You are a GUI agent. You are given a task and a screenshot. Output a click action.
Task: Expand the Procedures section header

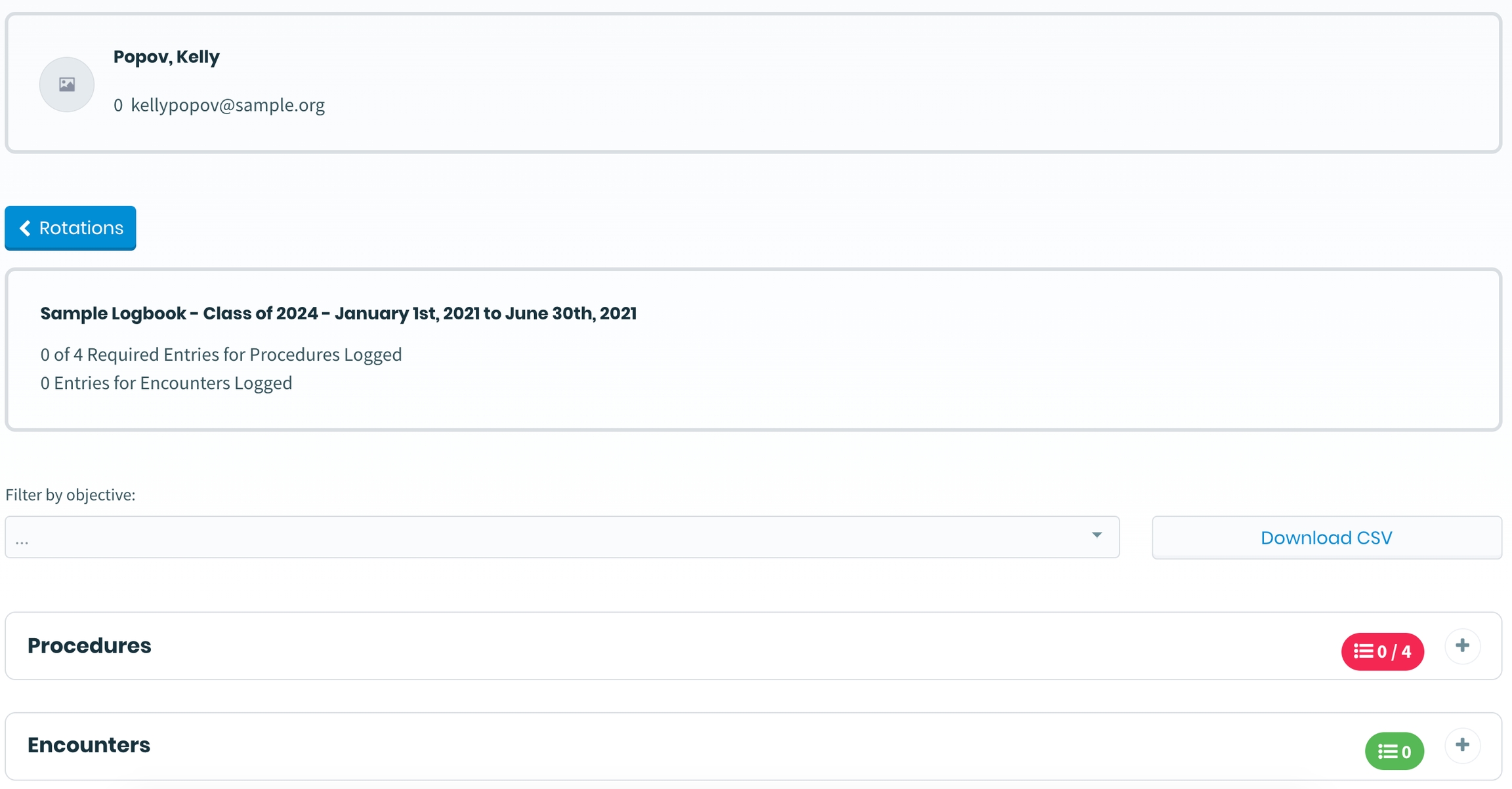90,646
